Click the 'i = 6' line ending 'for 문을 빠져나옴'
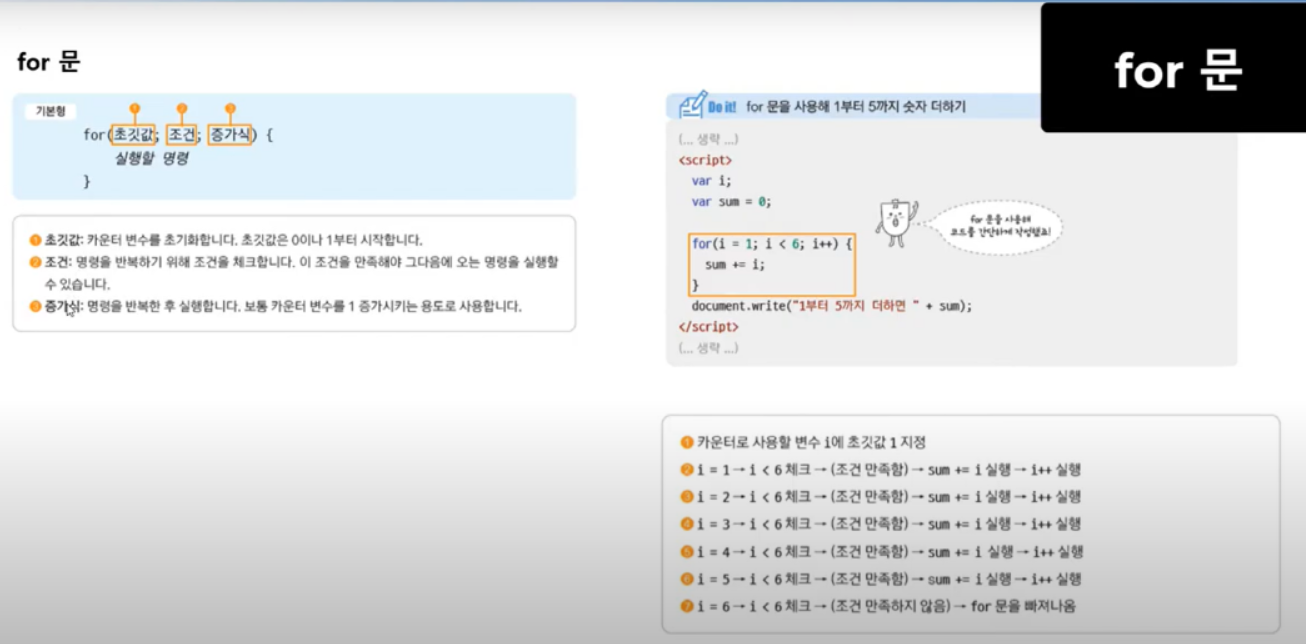Screen dimensions: 1306x644 878,605
